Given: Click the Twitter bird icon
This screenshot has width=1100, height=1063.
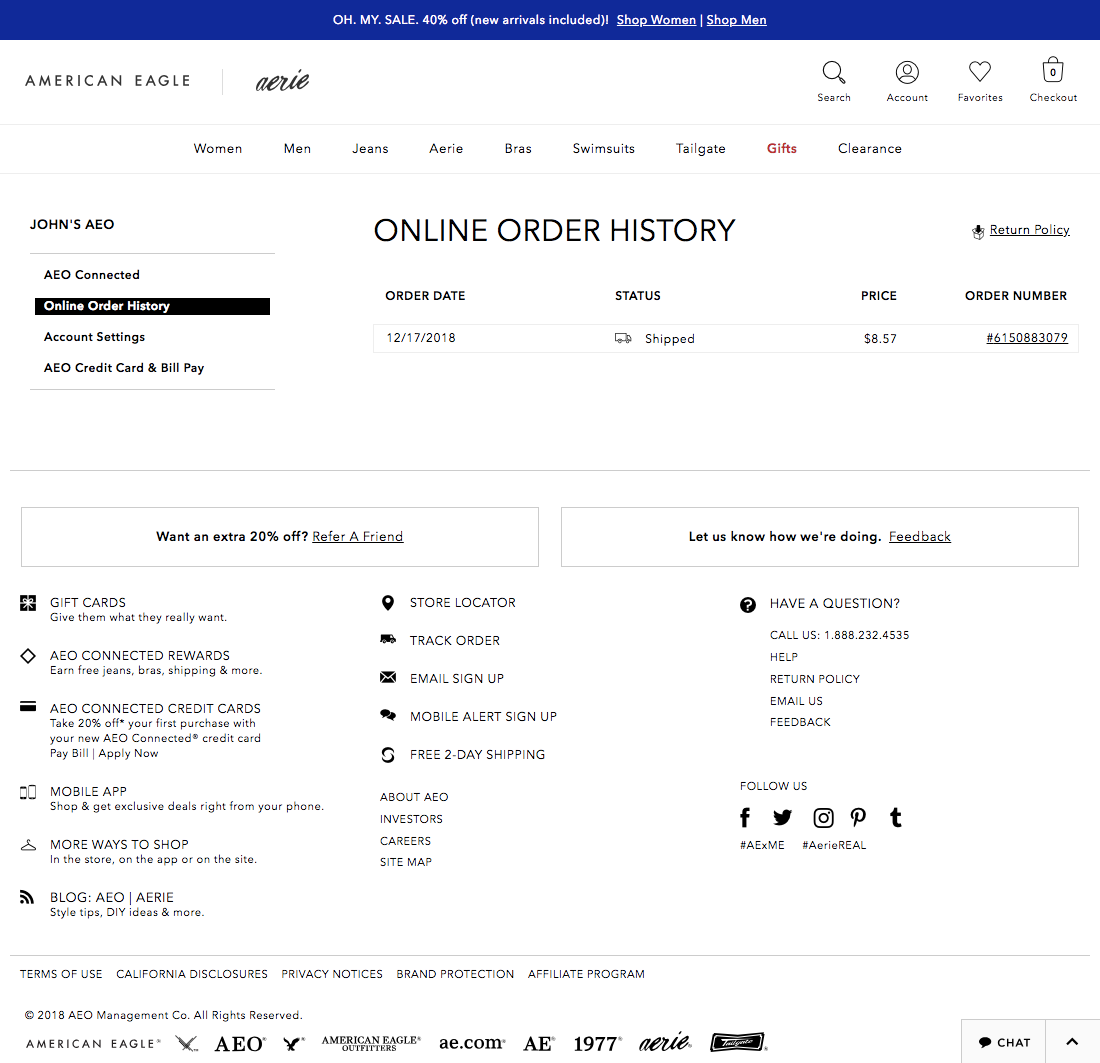Looking at the screenshot, I should (x=782, y=817).
